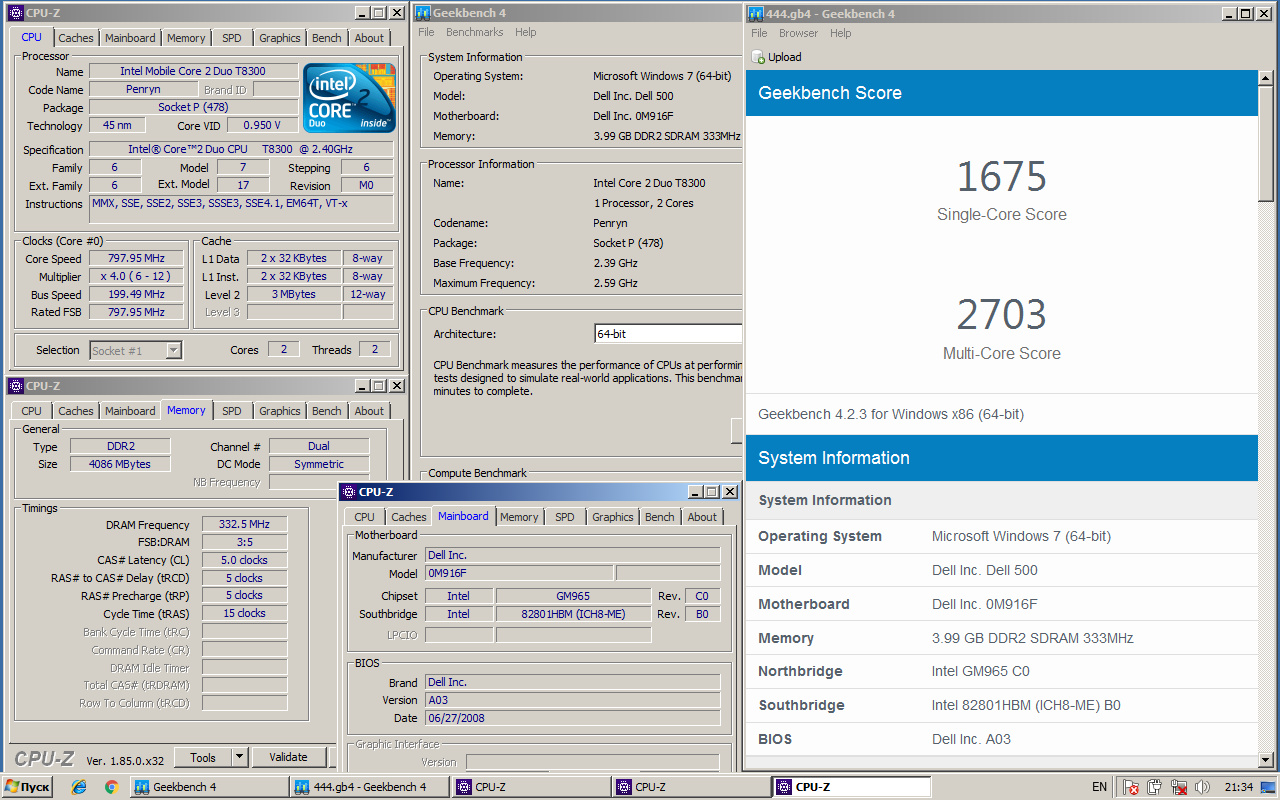Screen dimensions: 1280x800
Task: Switch to Caches tab in the top CPU-Z window
Action: click(76, 38)
